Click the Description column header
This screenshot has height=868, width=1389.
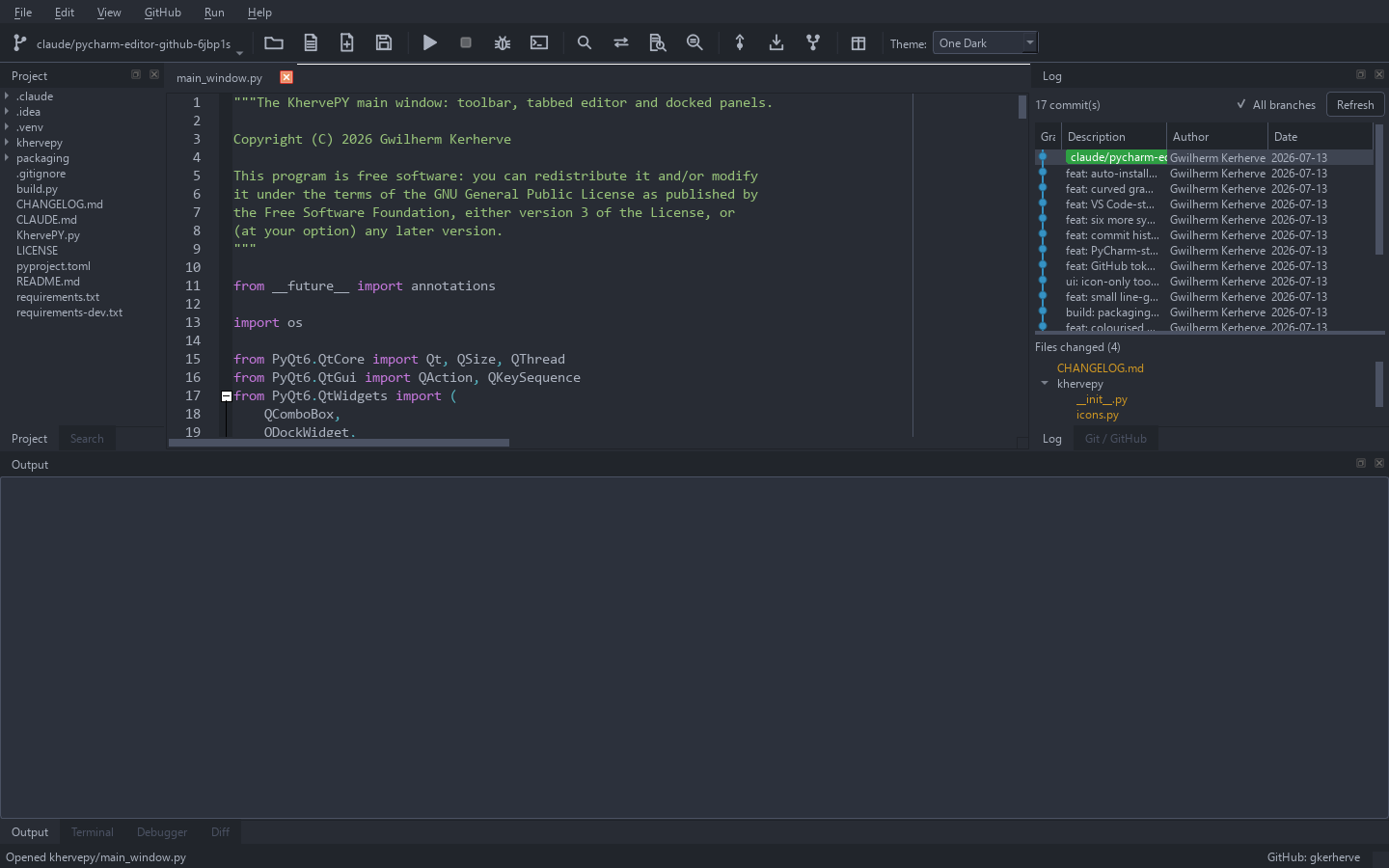1114,137
